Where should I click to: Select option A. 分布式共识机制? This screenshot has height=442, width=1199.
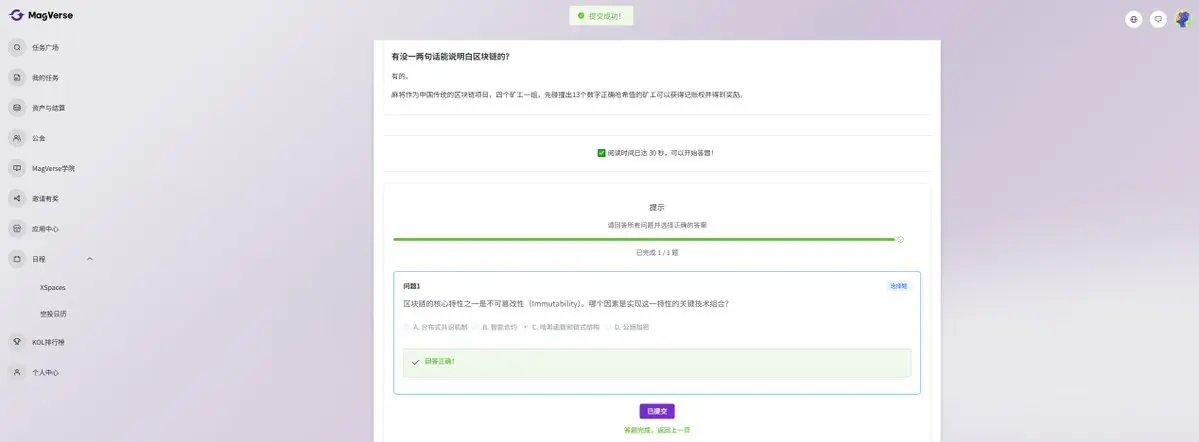435,327
